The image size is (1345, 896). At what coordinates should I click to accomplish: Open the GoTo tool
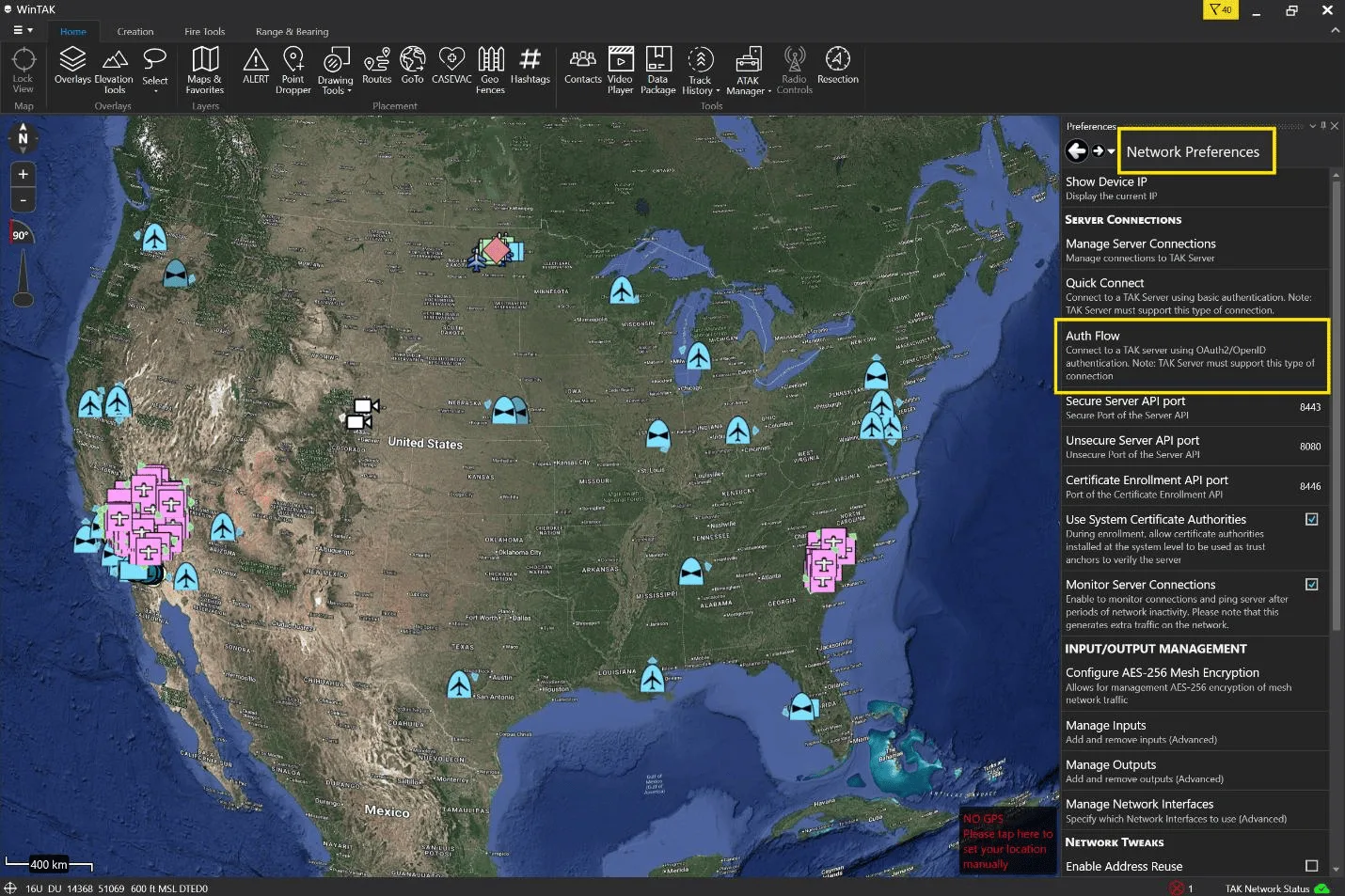click(412, 66)
